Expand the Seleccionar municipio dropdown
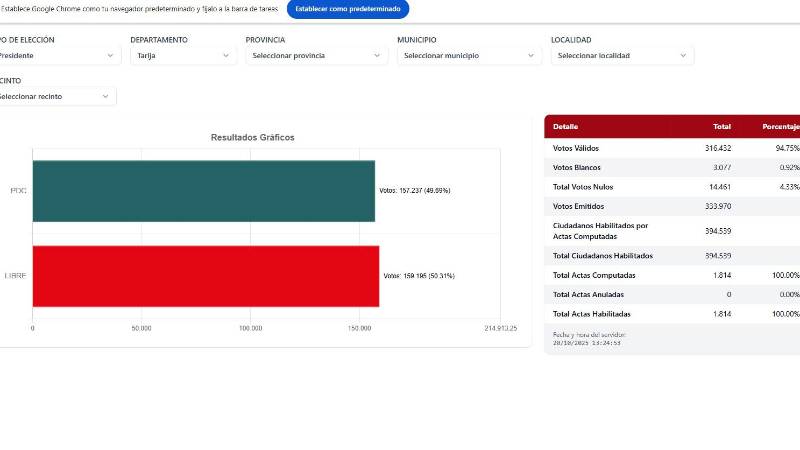The image size is (800, 450). coord(468,56)
